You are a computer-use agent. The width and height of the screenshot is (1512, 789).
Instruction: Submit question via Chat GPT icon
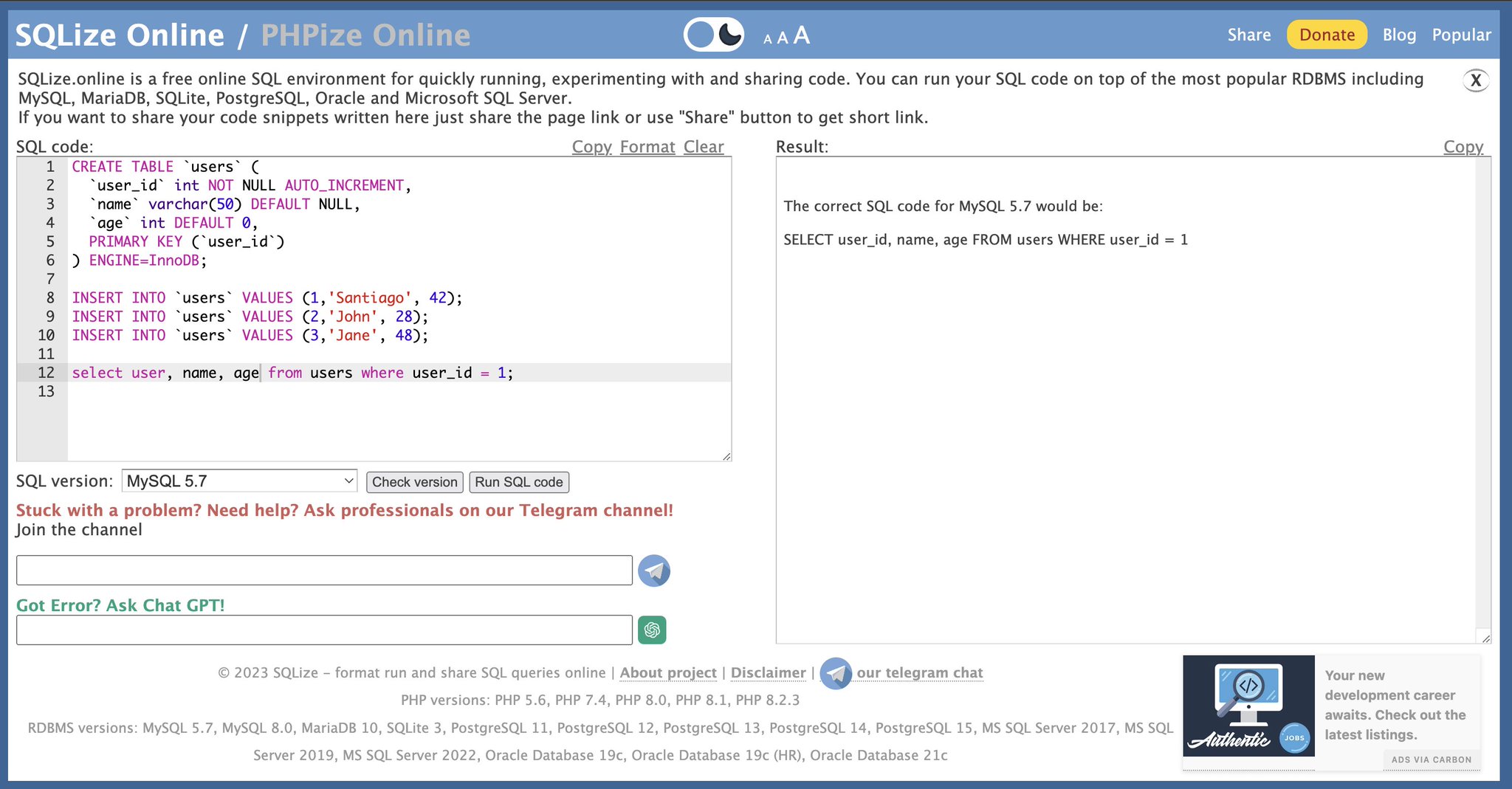[652, 630]
